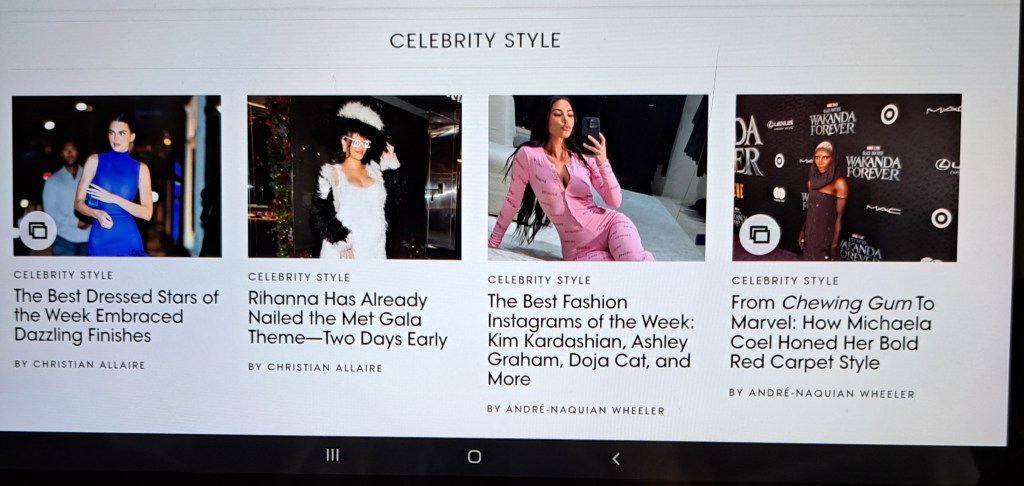The height and width of the screenshot is (486, 1024).
Task: Open the pink outfit mirror selfie thumbnail
Action: [x=598, y=178]
